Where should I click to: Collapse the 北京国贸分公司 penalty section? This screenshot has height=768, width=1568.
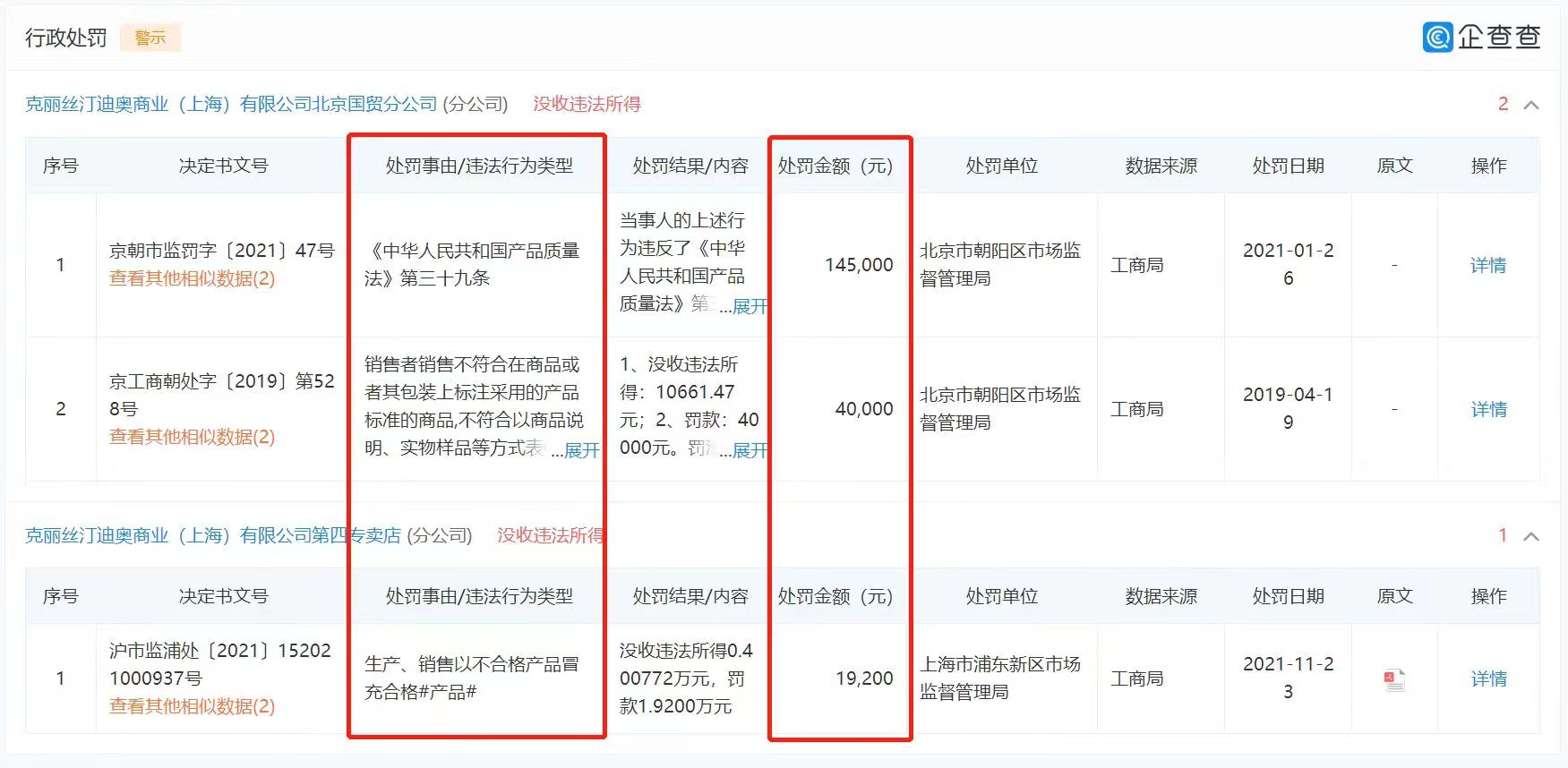(x=1531, y=106)
